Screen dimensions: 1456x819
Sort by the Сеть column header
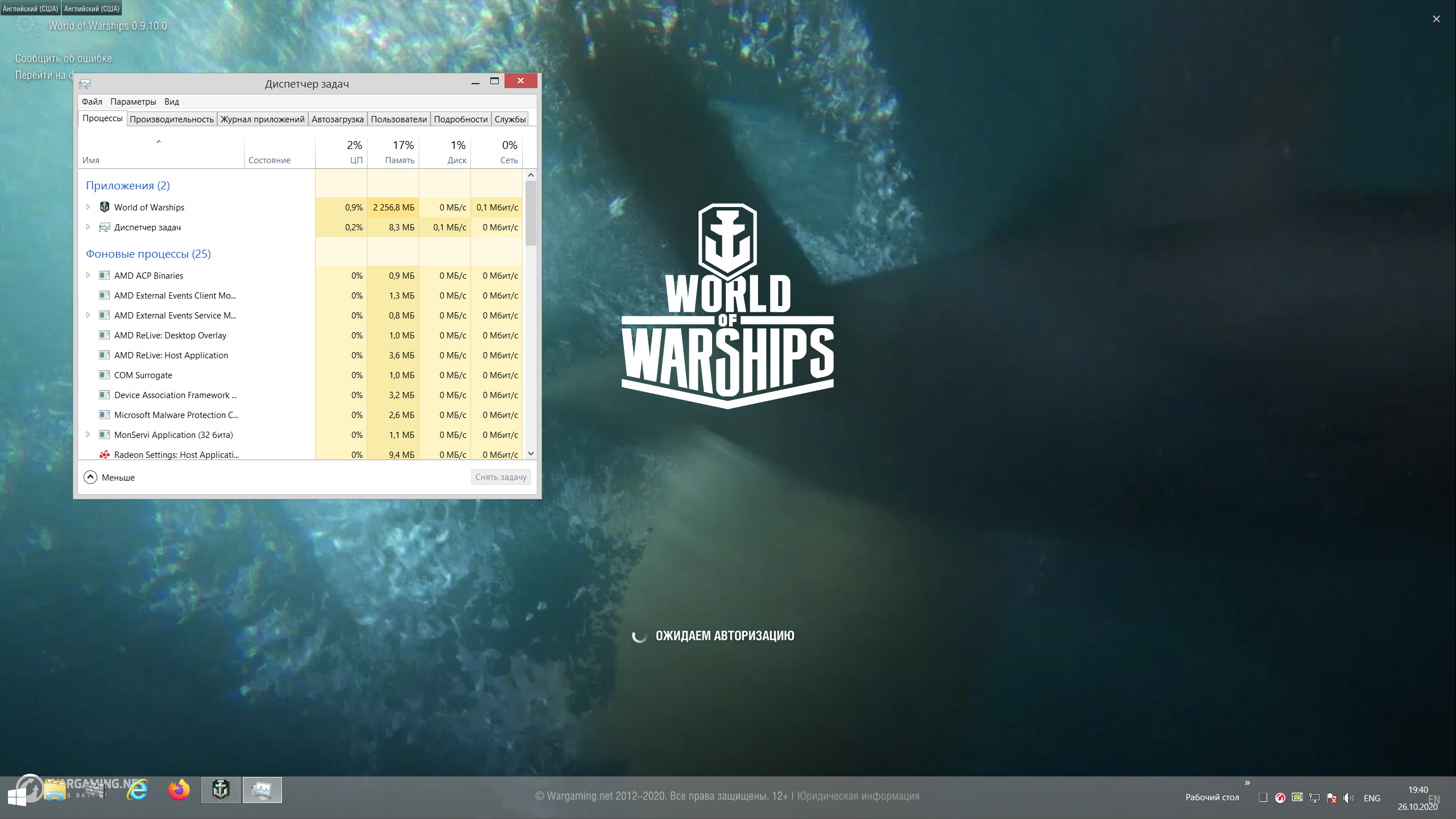(x=497, y=152)
